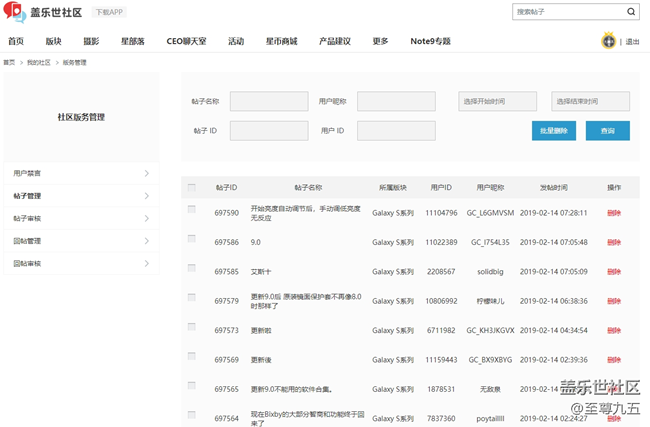Open the user avatar badge icon

coord(608,41)
